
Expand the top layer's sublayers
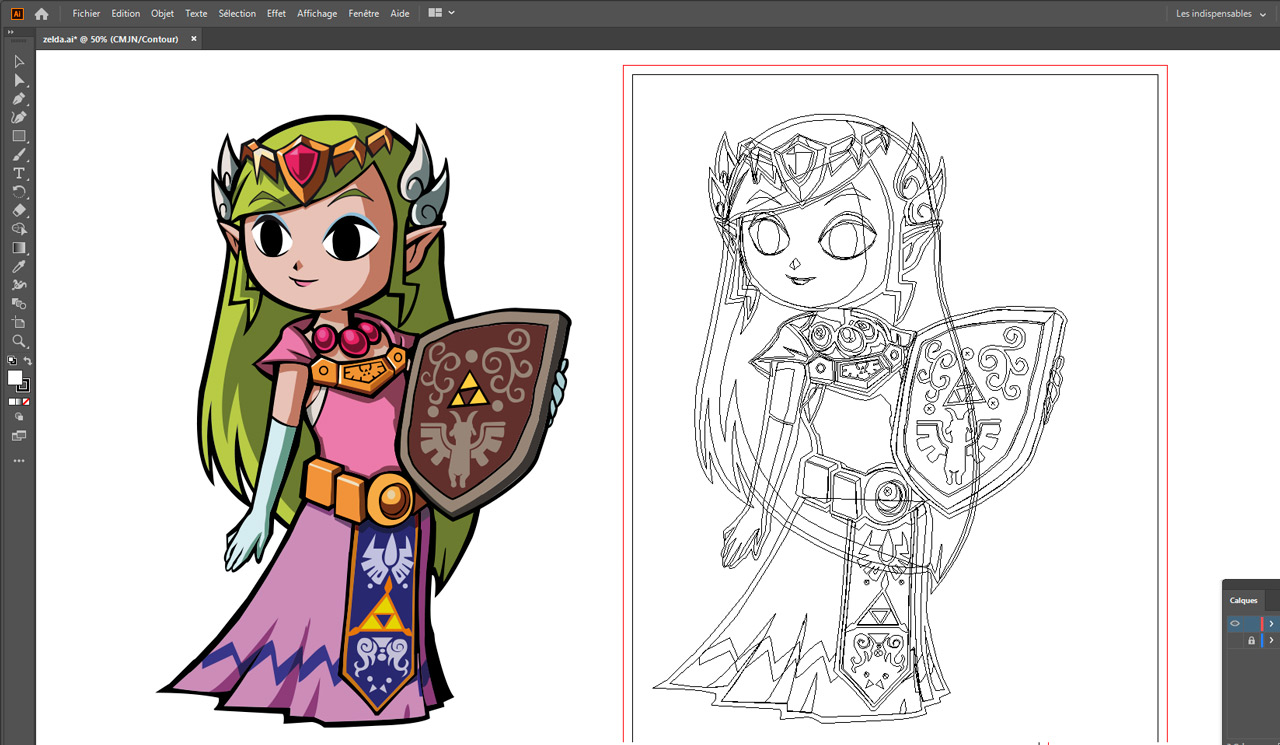pyautogui.click(x=1271, y=623)
